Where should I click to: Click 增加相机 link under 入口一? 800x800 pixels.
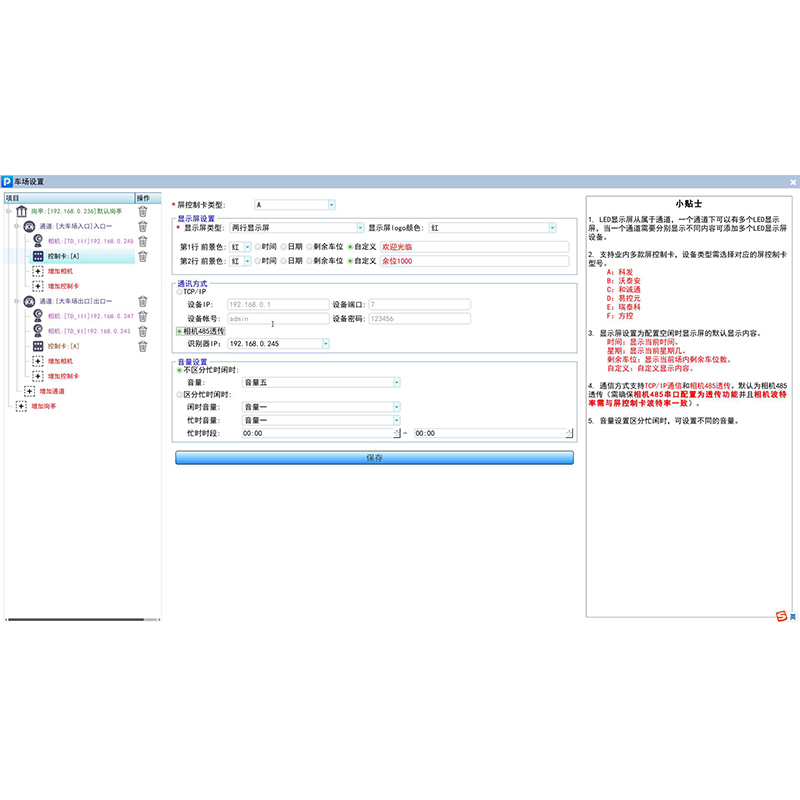pyautogui.click(x=62, y=271)
